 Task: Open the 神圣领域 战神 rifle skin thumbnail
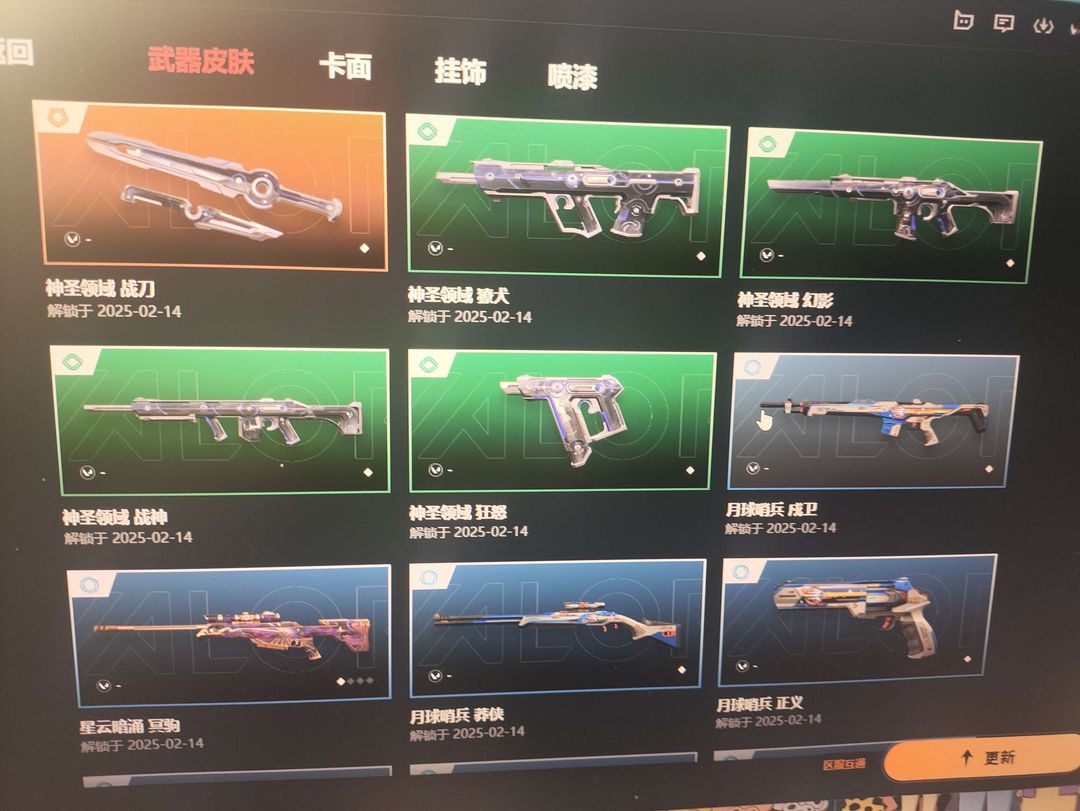coord(222,420)
